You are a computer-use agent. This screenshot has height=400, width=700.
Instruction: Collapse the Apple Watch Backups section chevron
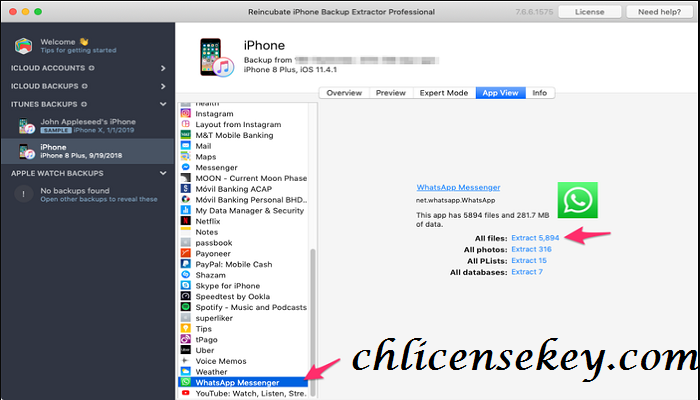point(163,173)
